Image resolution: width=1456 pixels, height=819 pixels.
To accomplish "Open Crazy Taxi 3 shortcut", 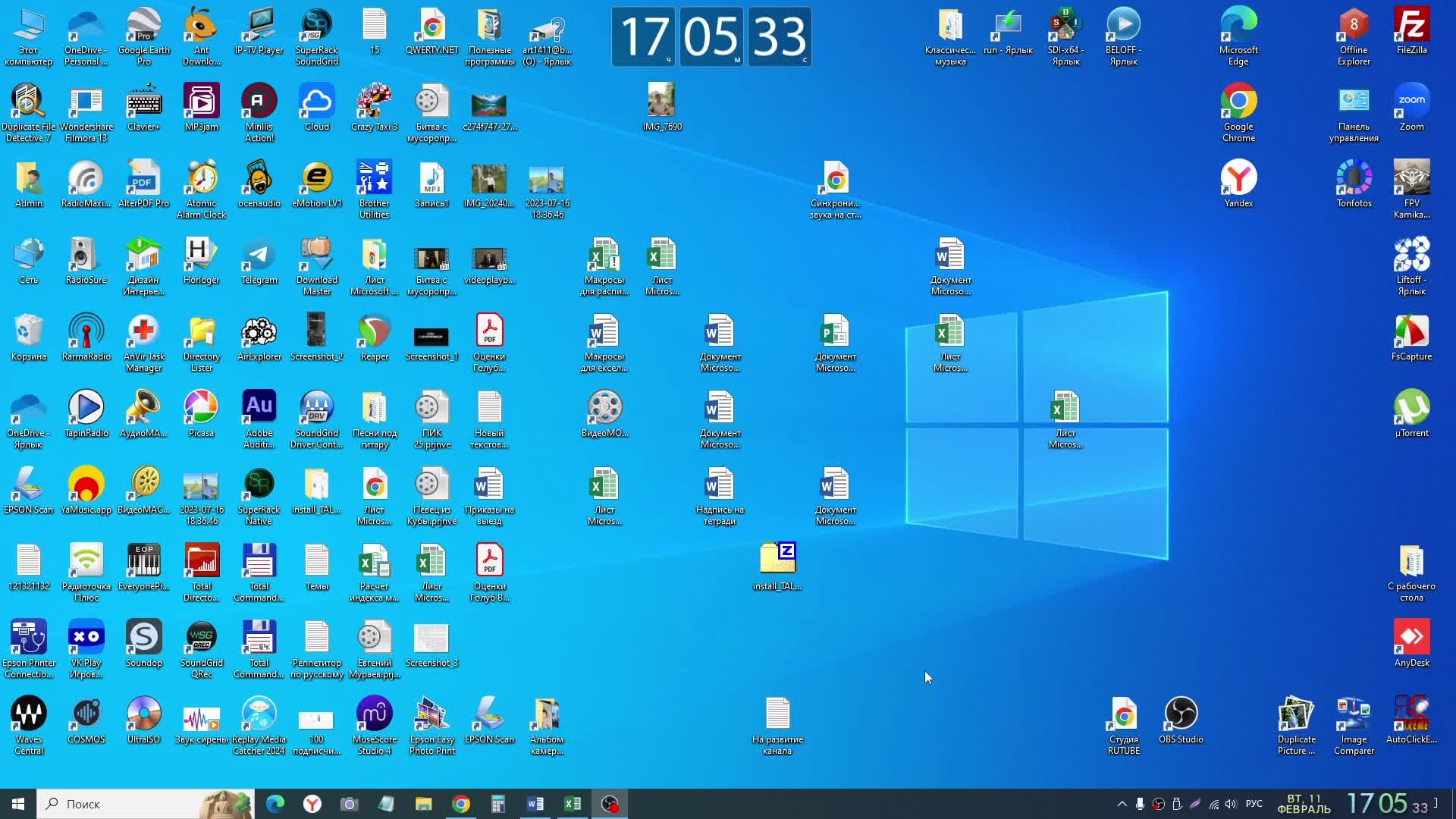I will pos(374,108).
